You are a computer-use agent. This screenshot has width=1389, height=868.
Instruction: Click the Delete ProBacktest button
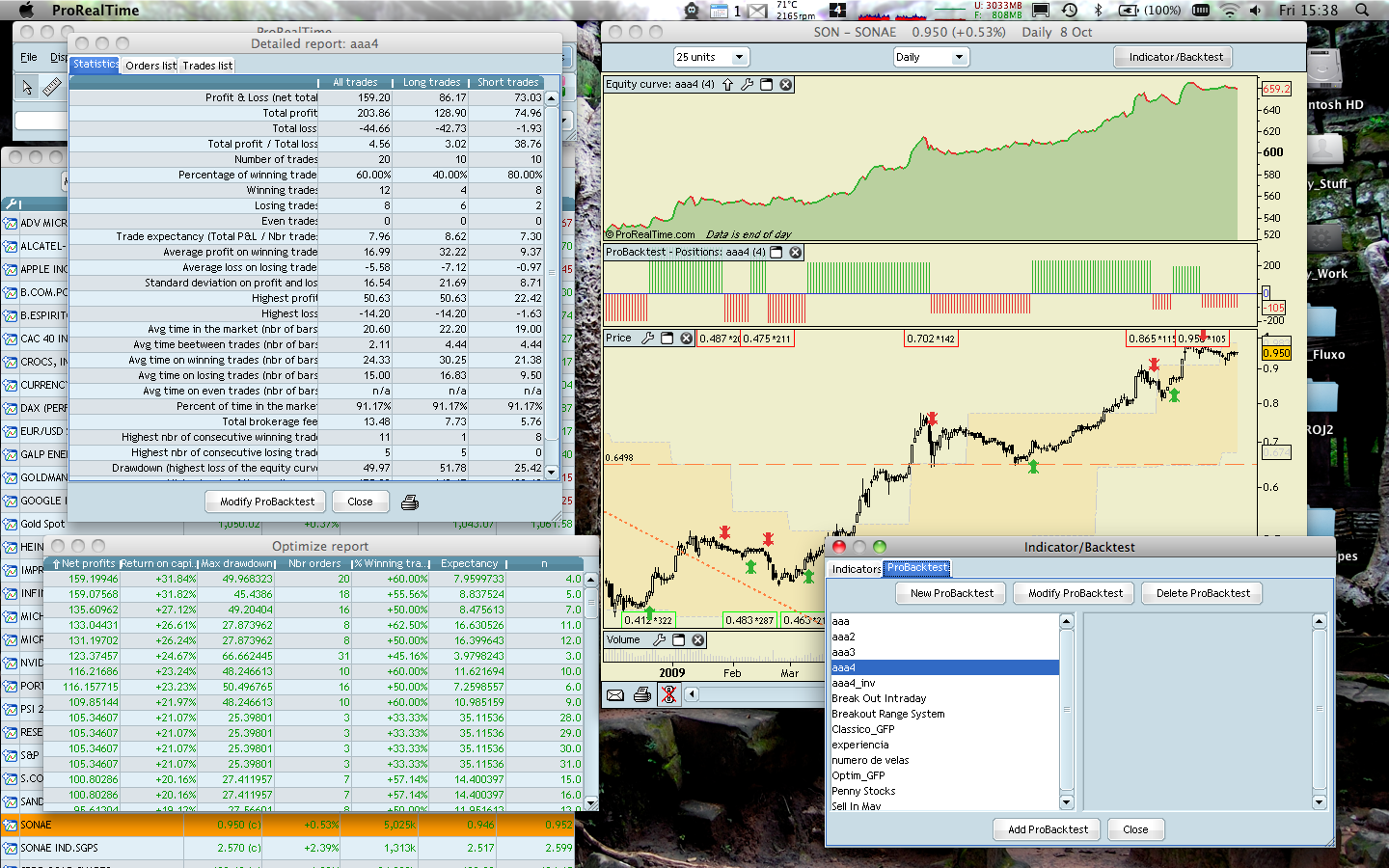1203,593
